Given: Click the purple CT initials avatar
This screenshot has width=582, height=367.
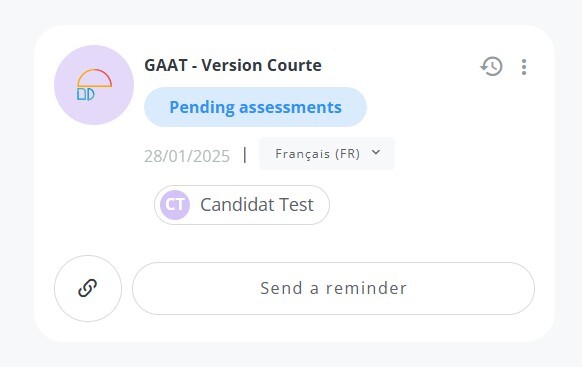Looking at the screenshot, I should pyautogui.click(x=175, y=205).
